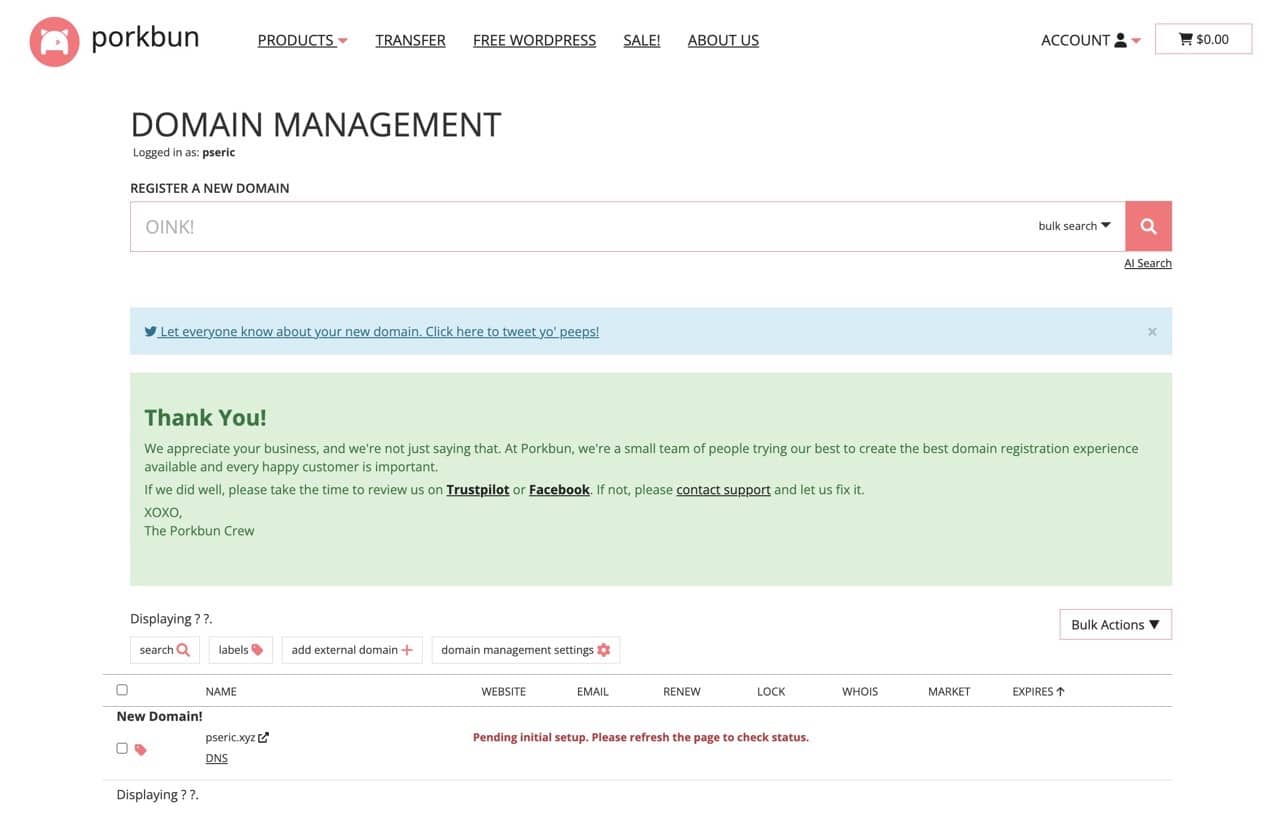1280x834 pixels.
Task: Click the MARKET column header
Action: point(949,691)
